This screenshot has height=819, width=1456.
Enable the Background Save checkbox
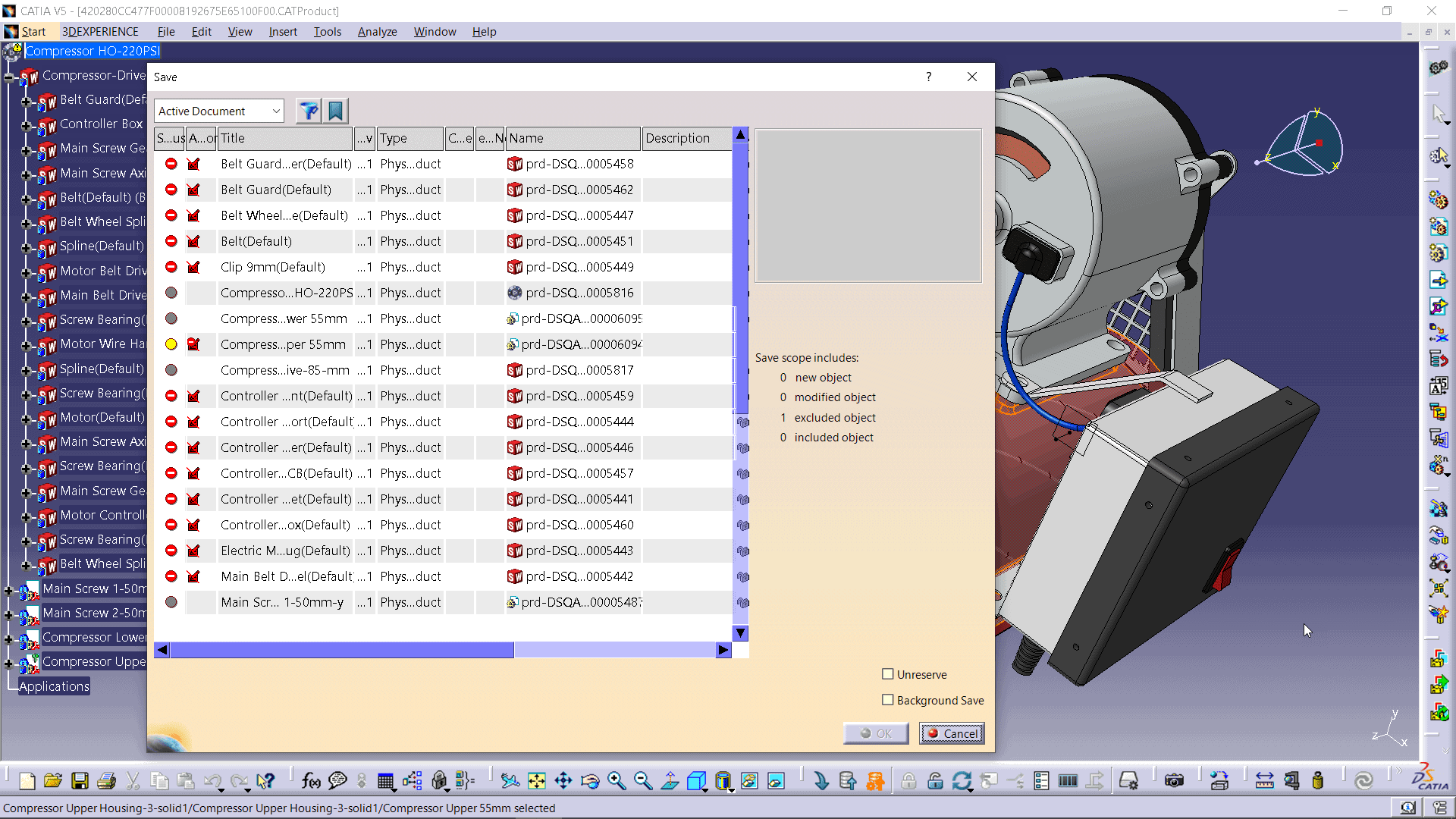click(888, 700)
